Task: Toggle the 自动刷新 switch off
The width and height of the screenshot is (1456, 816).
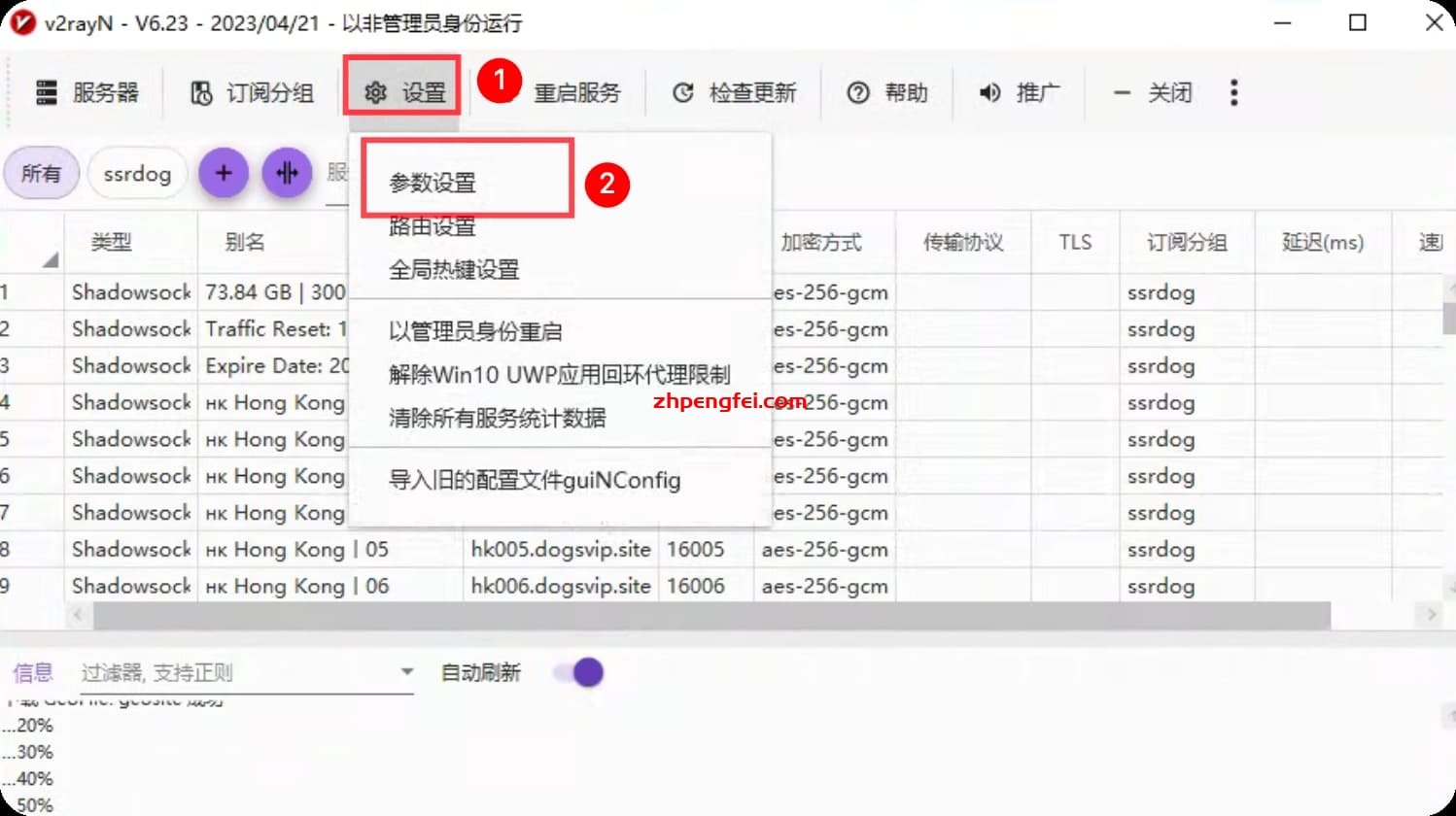Action: [x=578, y=671]
